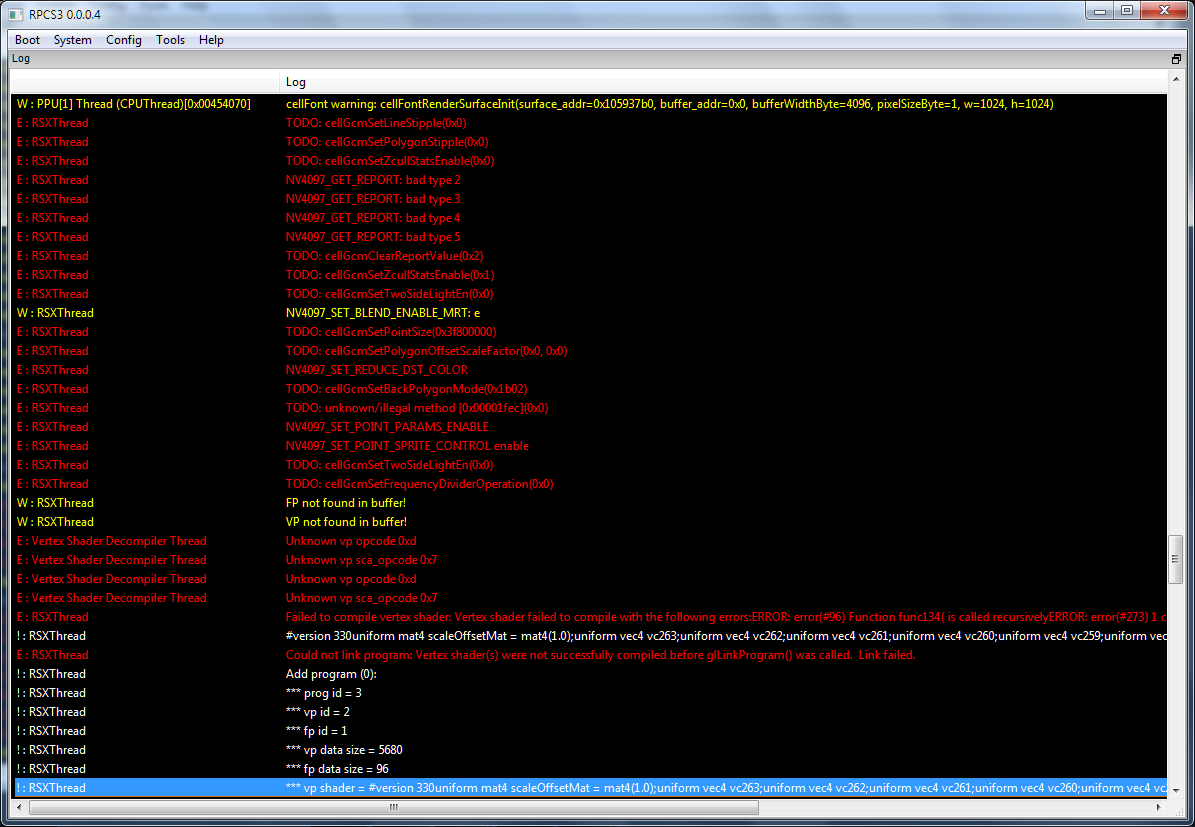Open the Help menu
The height and width of the screenshot is (827, 1195).
(x=211, y=40)
